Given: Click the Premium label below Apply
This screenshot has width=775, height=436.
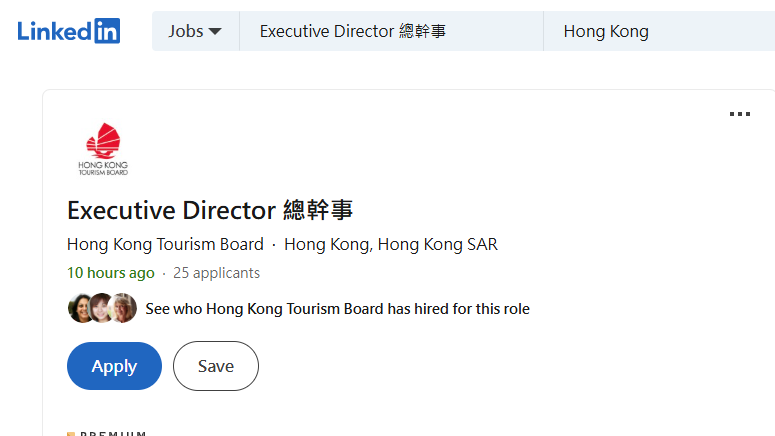Looking at the screenshot, I should pos(112,433).
